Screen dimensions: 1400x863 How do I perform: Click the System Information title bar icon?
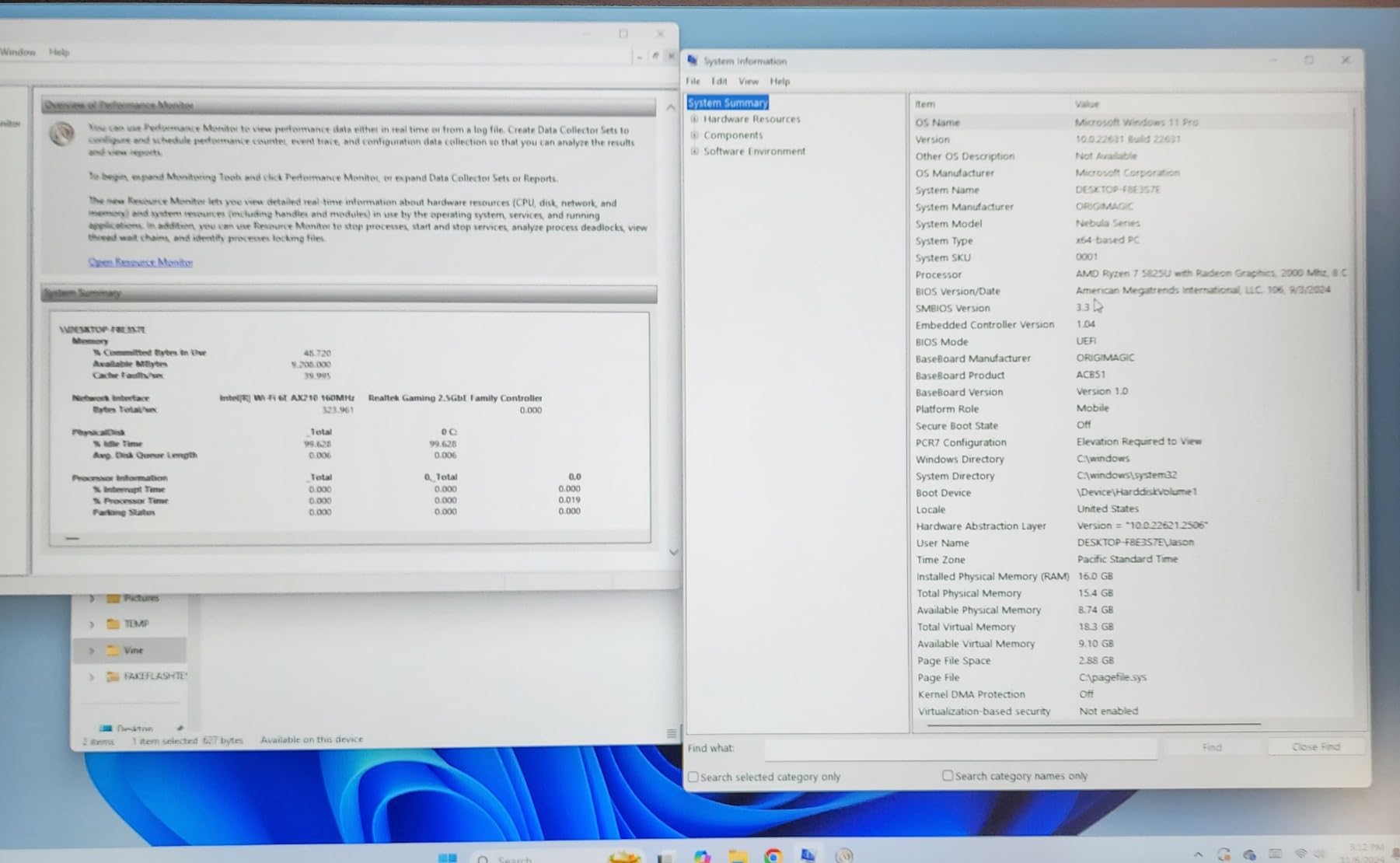coord(693,60)
